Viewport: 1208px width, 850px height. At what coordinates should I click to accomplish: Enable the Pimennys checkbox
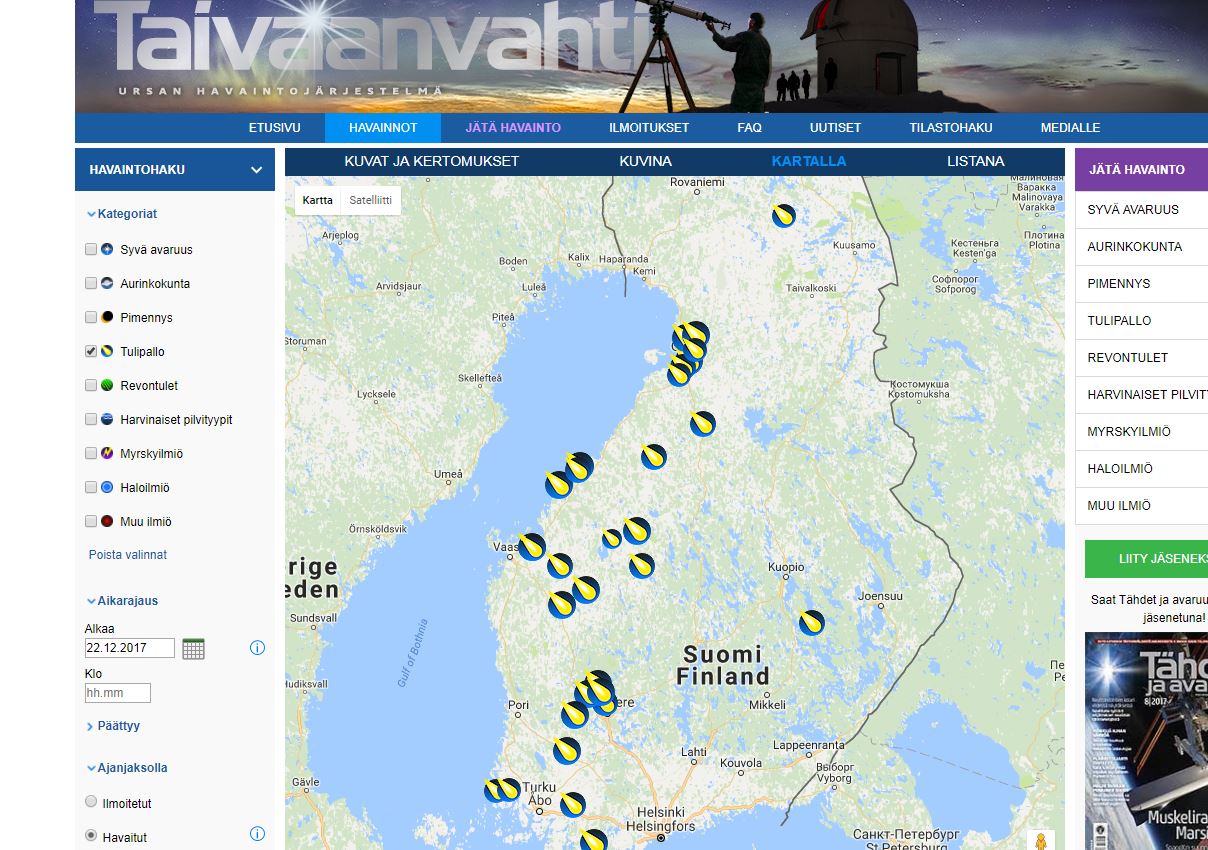(x=91, y=318)
